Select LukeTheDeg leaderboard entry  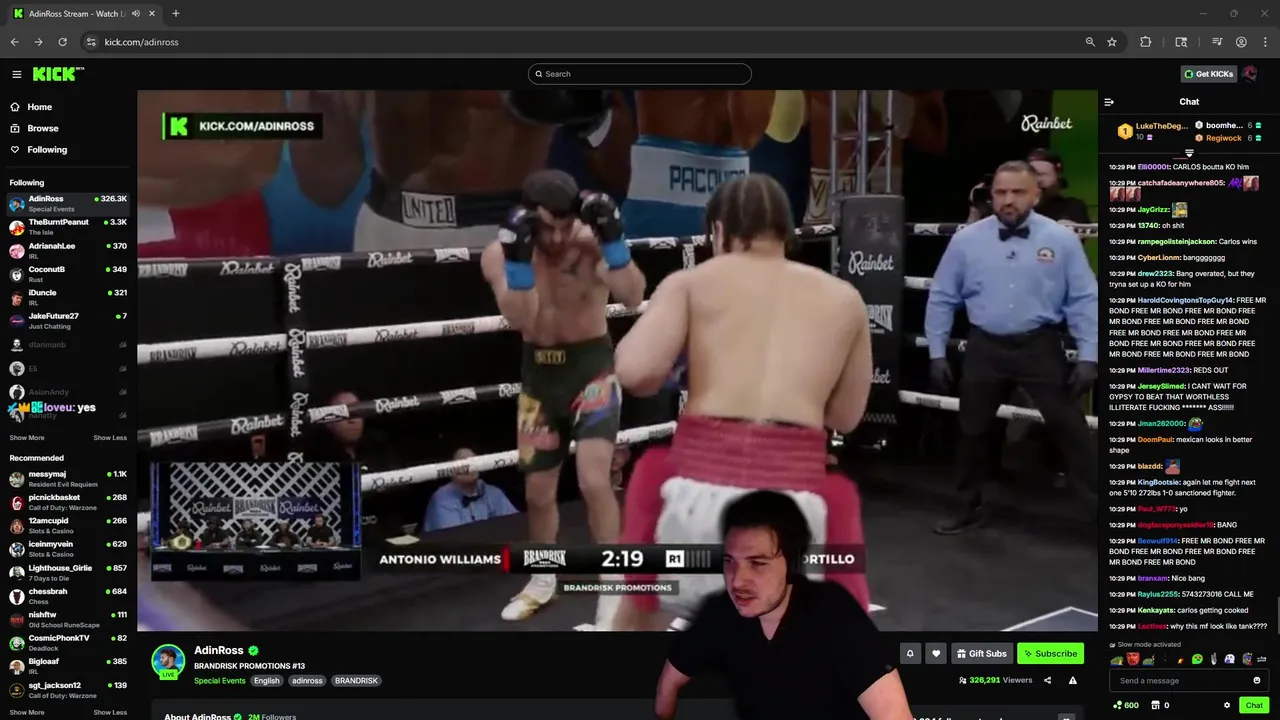coord(1155,131)
